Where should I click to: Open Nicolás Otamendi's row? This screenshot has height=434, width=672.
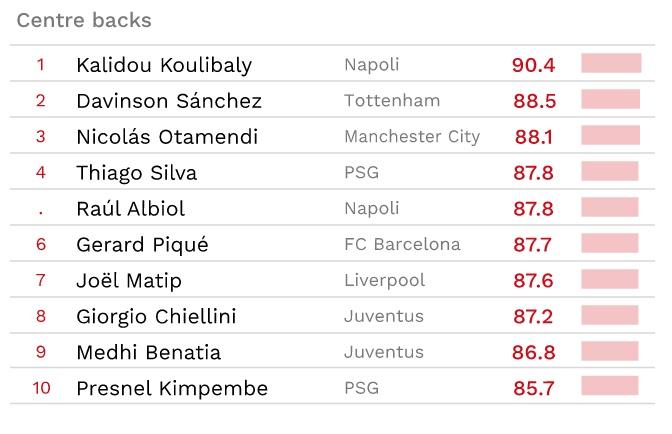pyautogui.click(x=167, y=137)
